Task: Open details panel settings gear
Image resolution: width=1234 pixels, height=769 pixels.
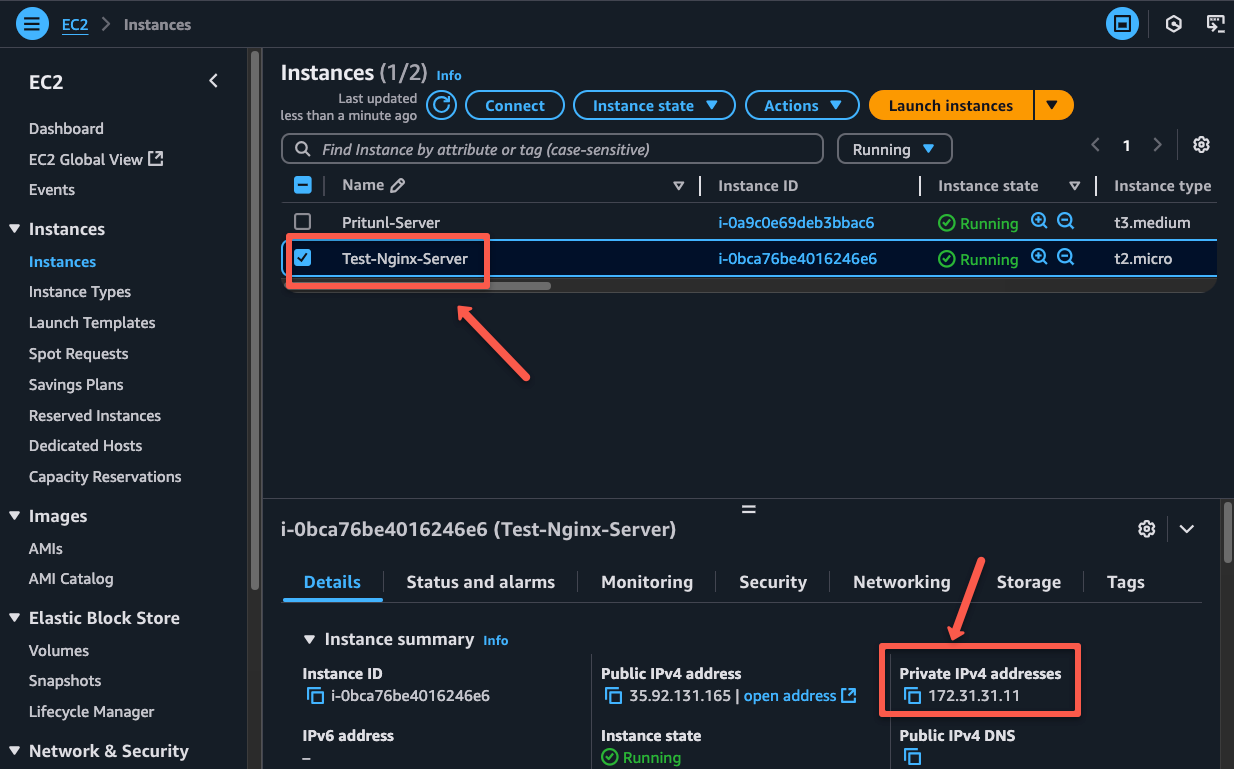Action: (x=1147, y=529)
